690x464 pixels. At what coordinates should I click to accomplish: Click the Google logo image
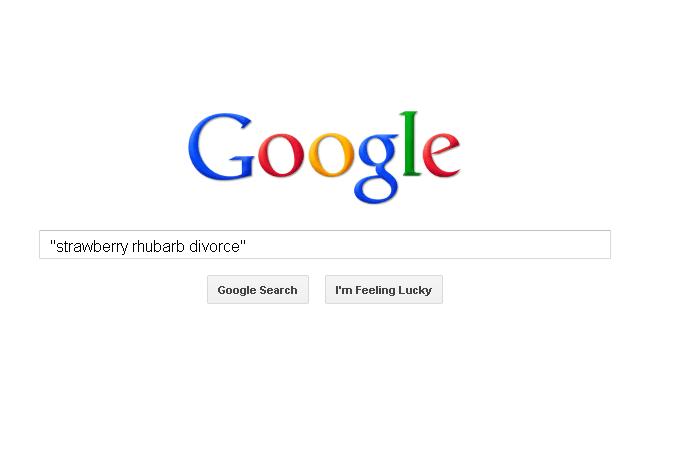click(x=324, y=158)
